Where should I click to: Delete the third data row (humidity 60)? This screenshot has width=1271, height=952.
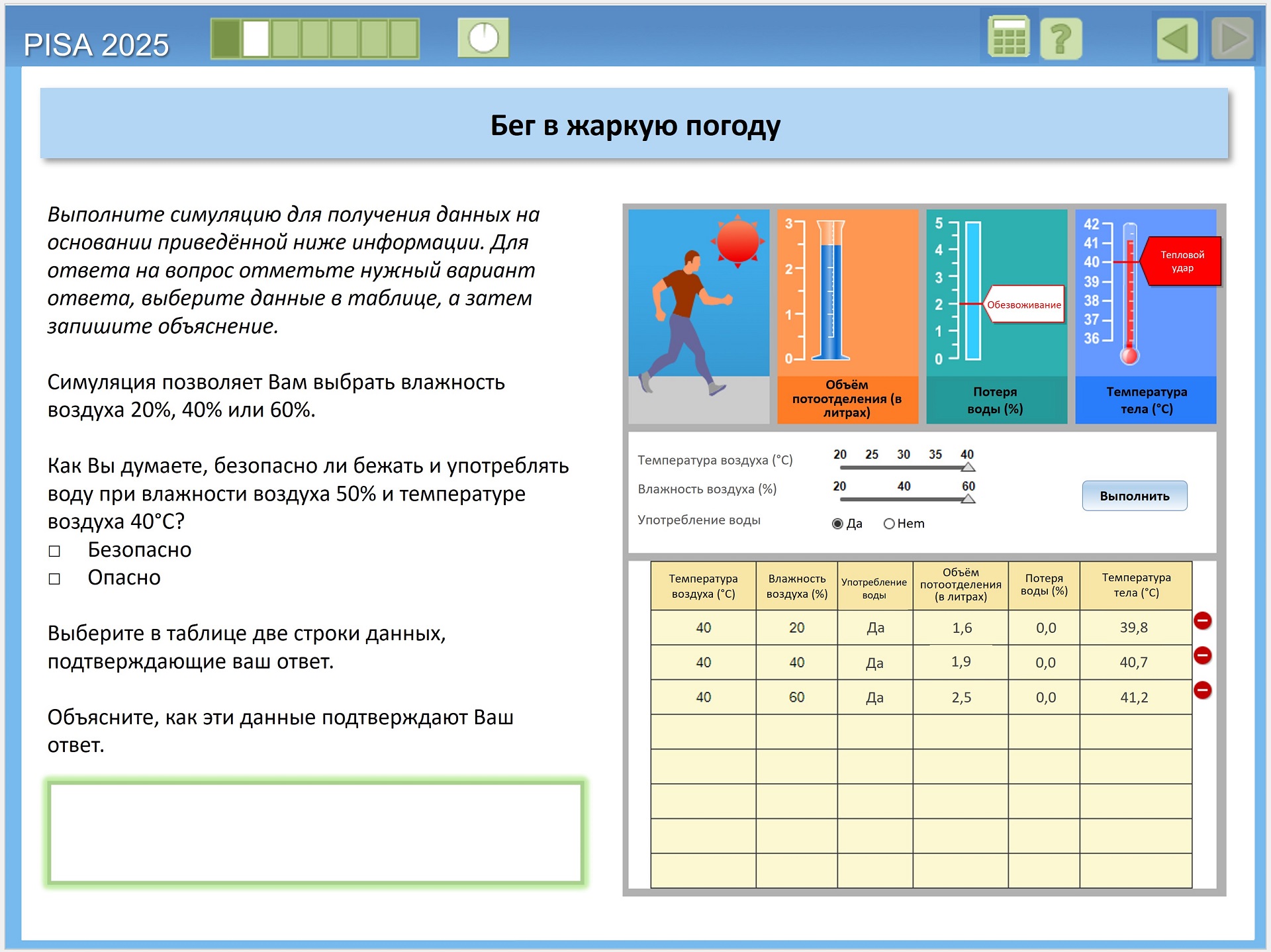tap(1202, 690)
